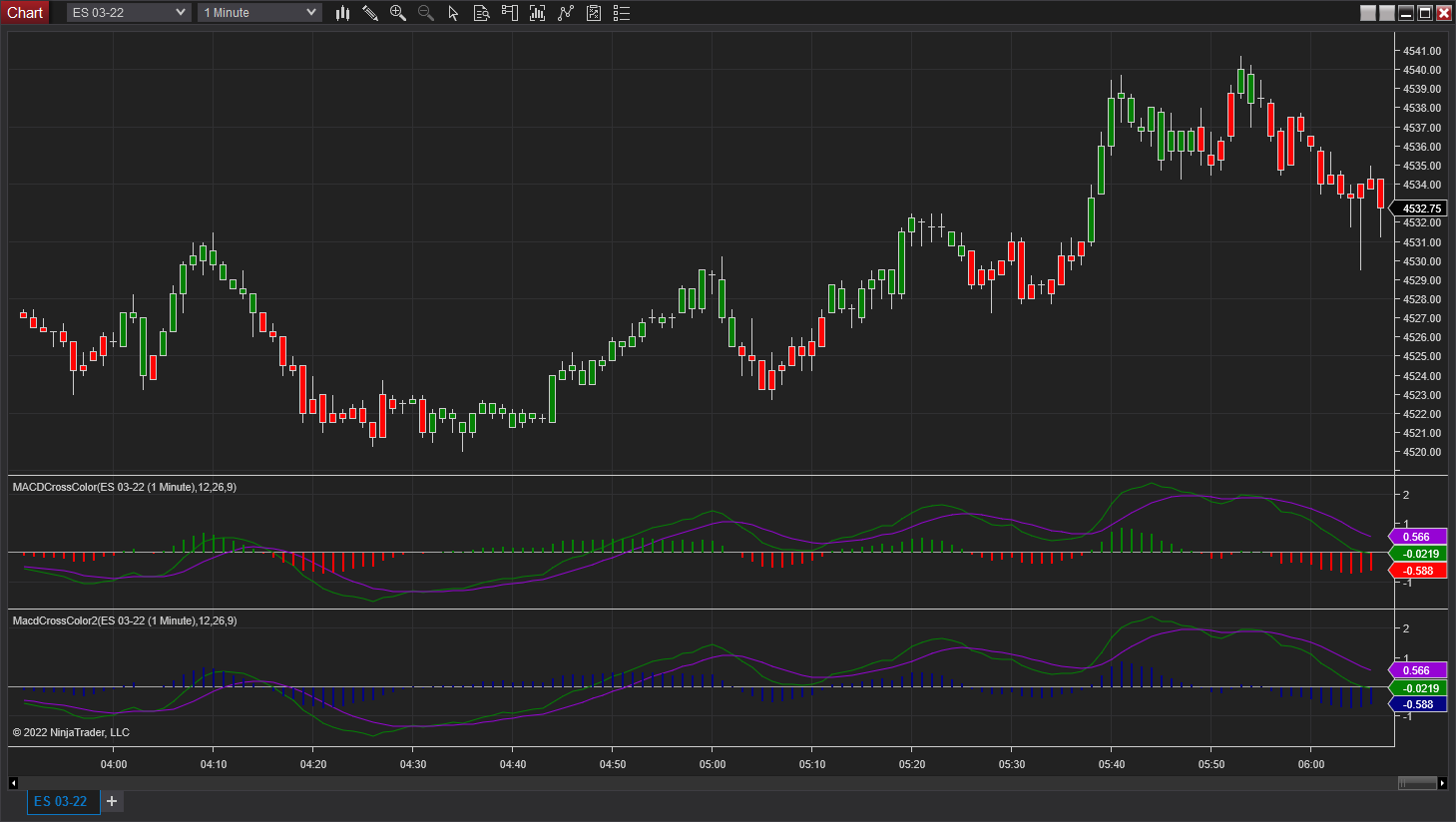Click the 05:40 time axis label
This screenshot has width=1456, height=822.
tap(1112, 764)
